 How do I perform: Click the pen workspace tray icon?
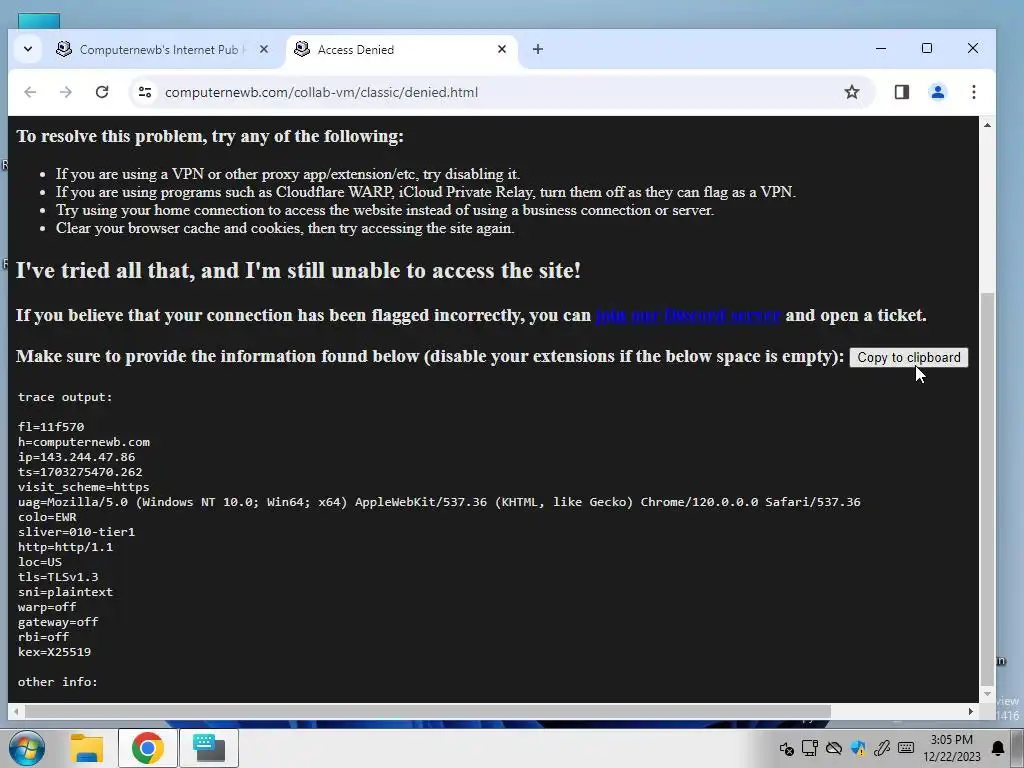pyautogui.click(x=882, y=748)
